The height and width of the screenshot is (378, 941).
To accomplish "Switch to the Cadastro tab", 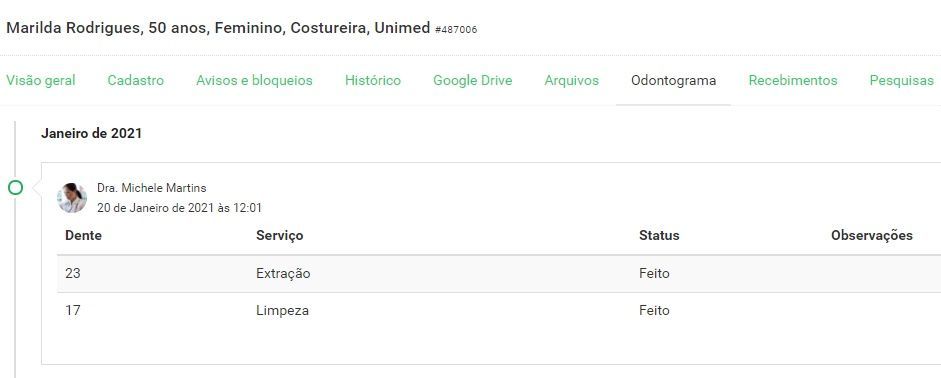I will click(x=136, y=80).
